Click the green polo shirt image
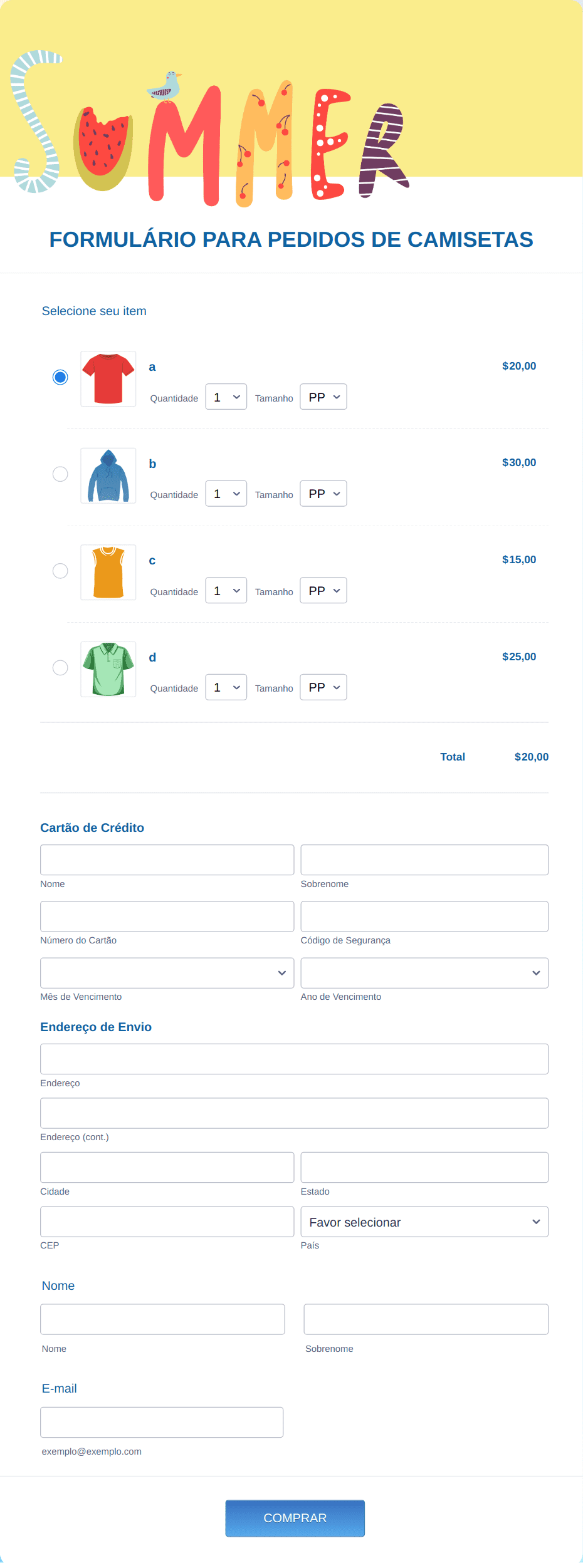 point(108,669)
